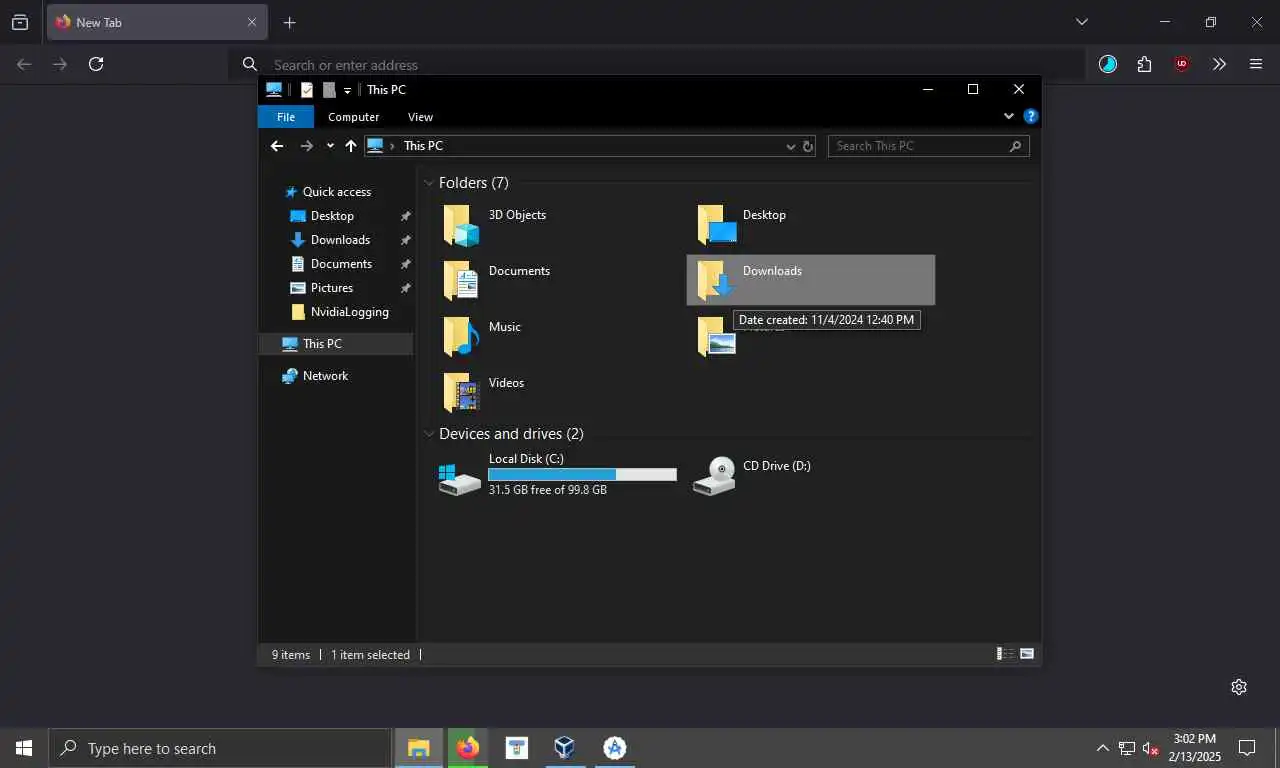Select the Pictures folder icon behind the tooltip
1280x768 pixels.
(x=716, y=338)
